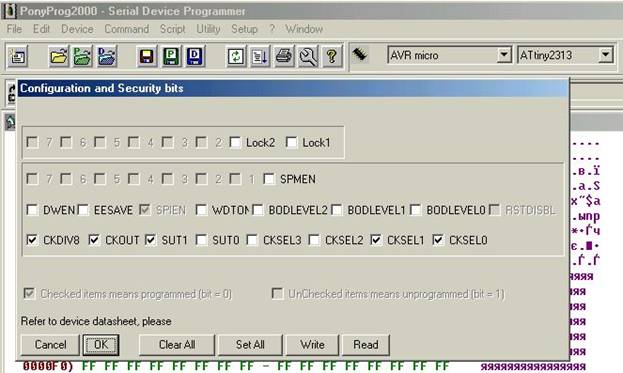Click the reload files toolbar icon
The width and height of the screenshot is (623, 373).
coord(236,56)
